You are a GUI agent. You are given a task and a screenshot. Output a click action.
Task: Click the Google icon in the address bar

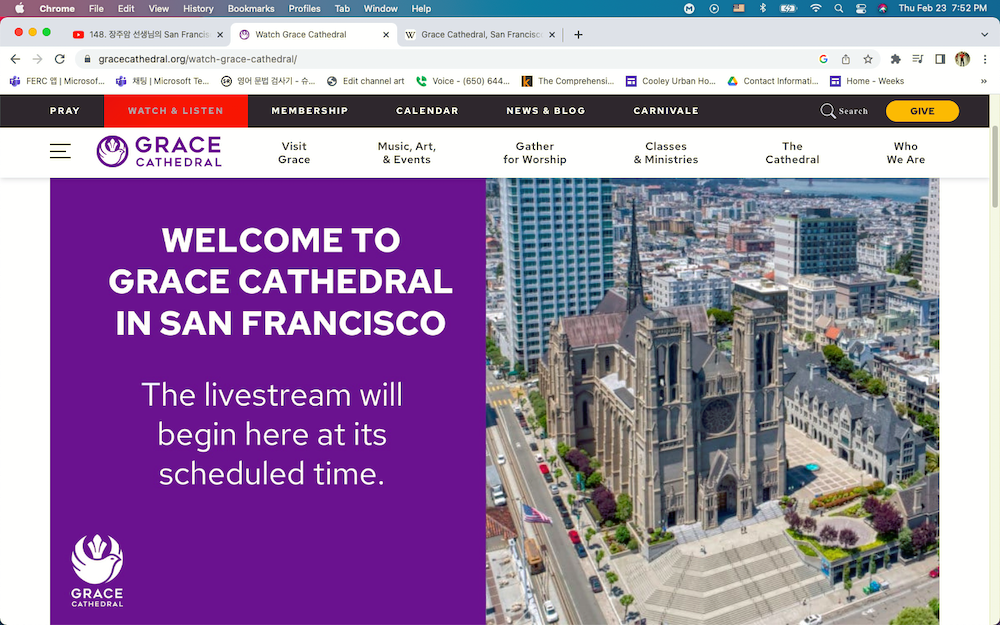click(x=823, y=59)
